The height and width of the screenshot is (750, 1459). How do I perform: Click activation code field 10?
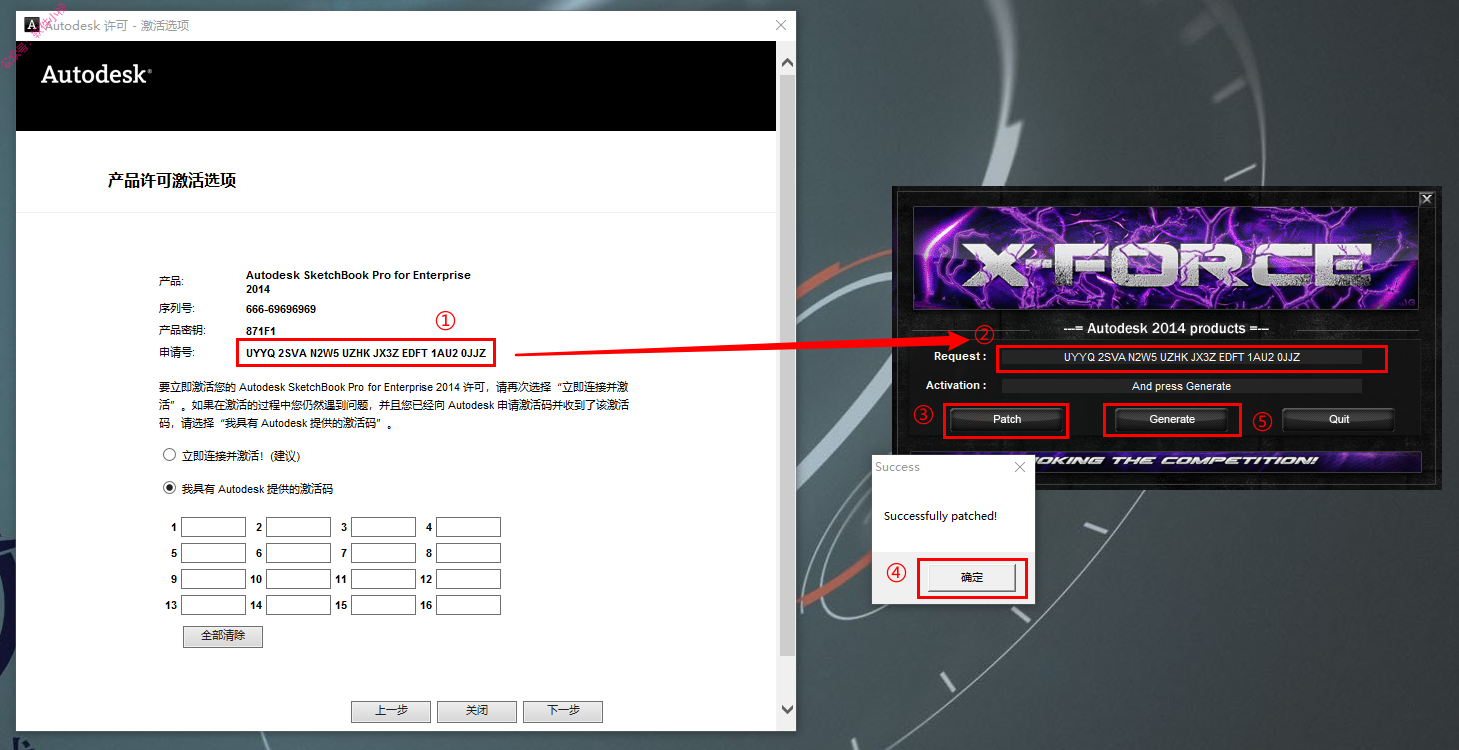click(298, 579)
